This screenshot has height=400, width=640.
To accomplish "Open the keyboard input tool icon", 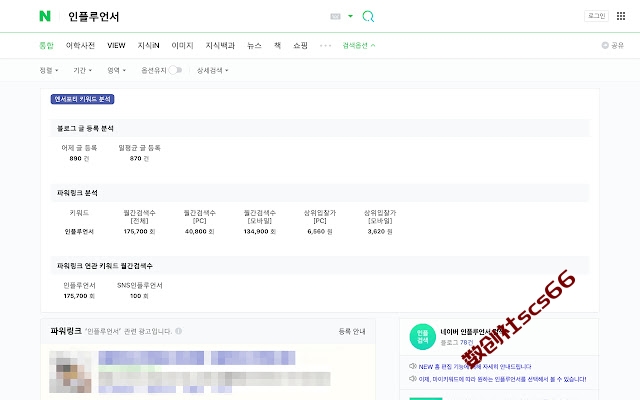I will pos(336,16).
